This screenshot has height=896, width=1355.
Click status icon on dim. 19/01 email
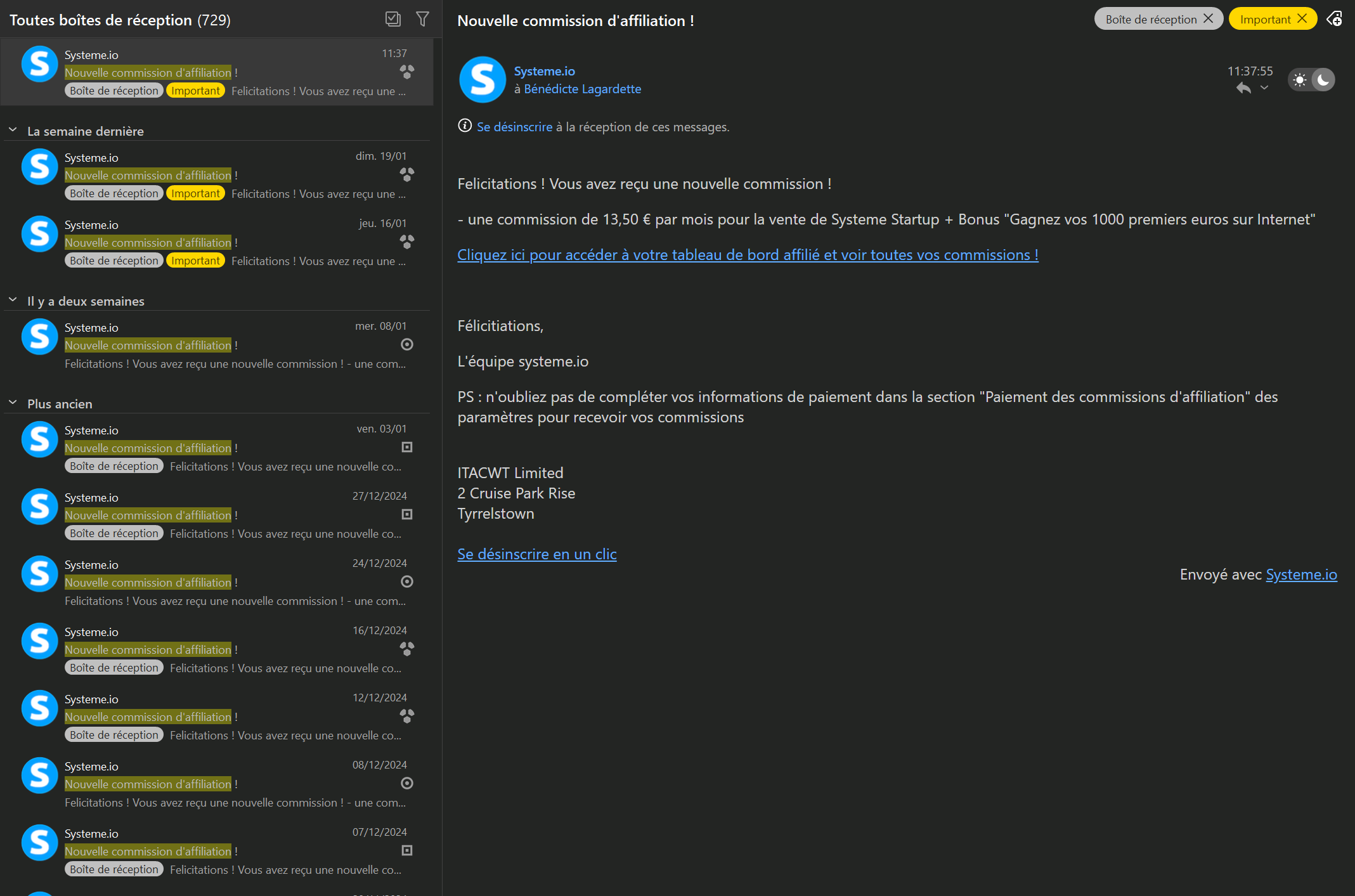pyautogui.click(x=407, y=174)
